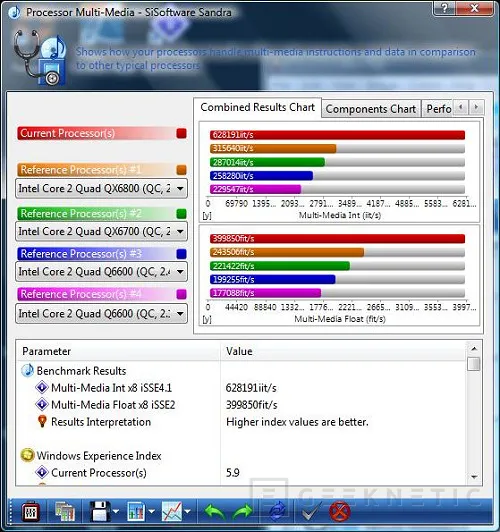
Task: Click the lightbulb icon beside Results Interpretation
Action: [42, 421]
